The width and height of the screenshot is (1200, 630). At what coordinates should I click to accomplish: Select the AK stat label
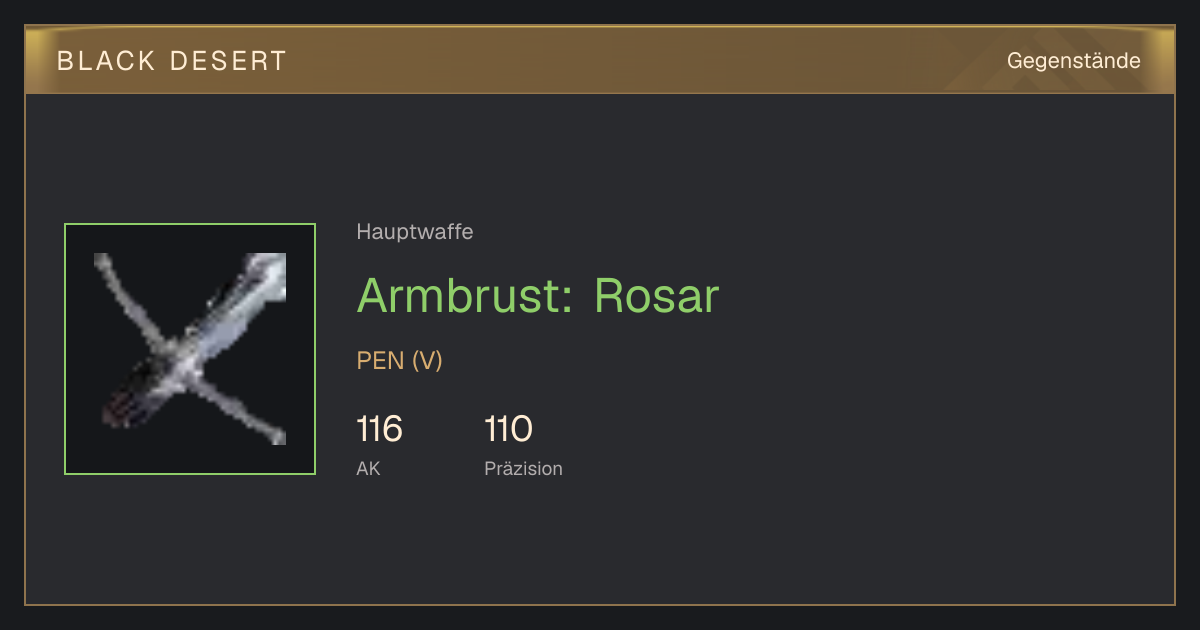pyautogui.click(x=368, y=468)
